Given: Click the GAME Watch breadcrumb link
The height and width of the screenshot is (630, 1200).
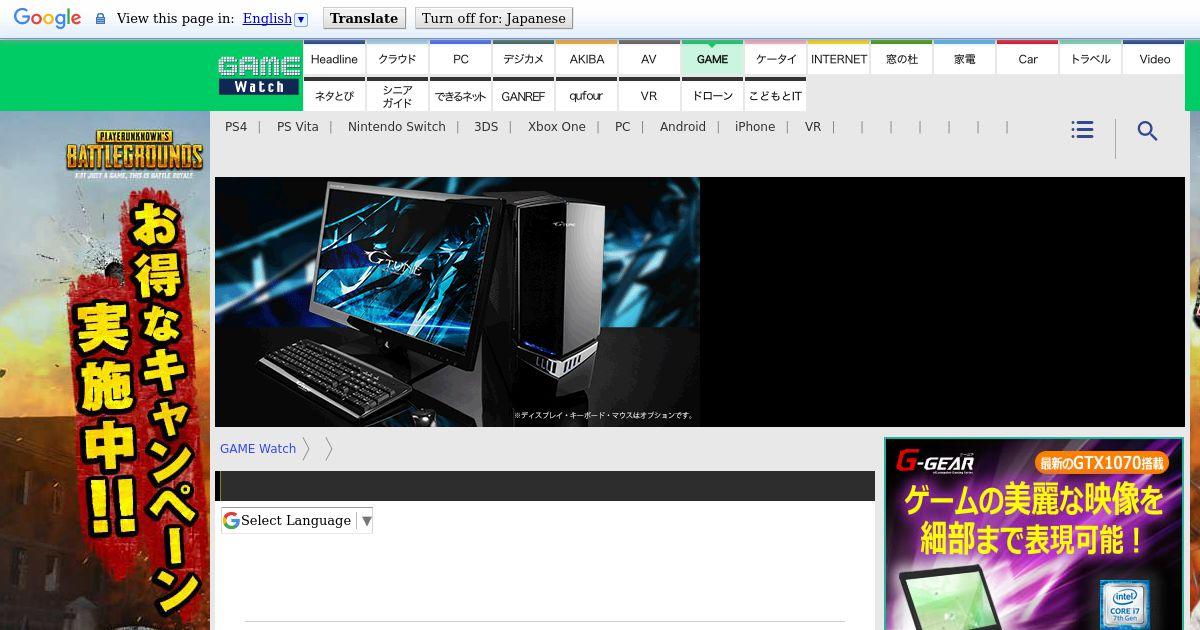Looking at the screenshot, I should tap(258, 449).
